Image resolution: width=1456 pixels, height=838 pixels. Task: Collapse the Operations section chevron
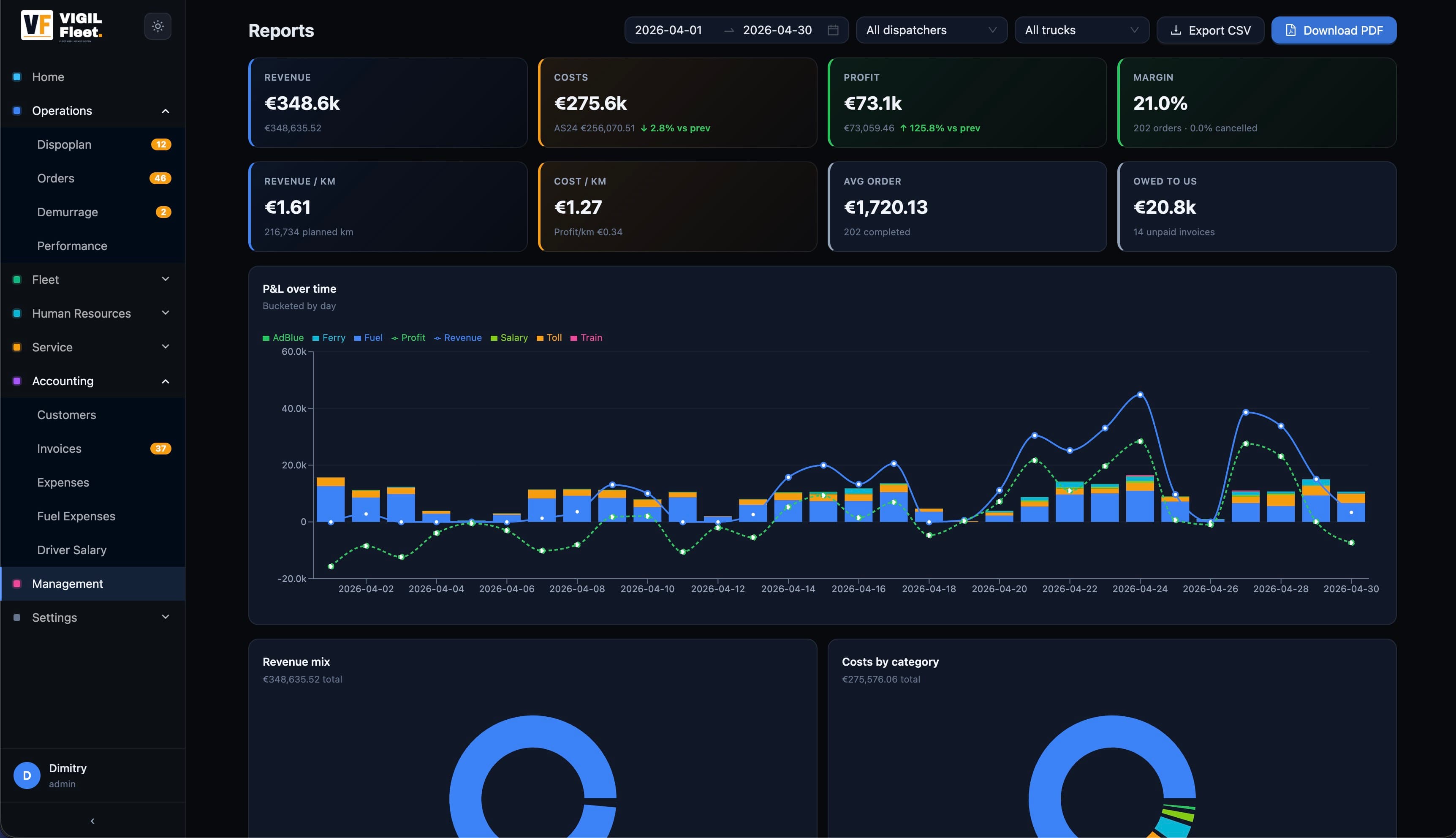coord(166,111)
